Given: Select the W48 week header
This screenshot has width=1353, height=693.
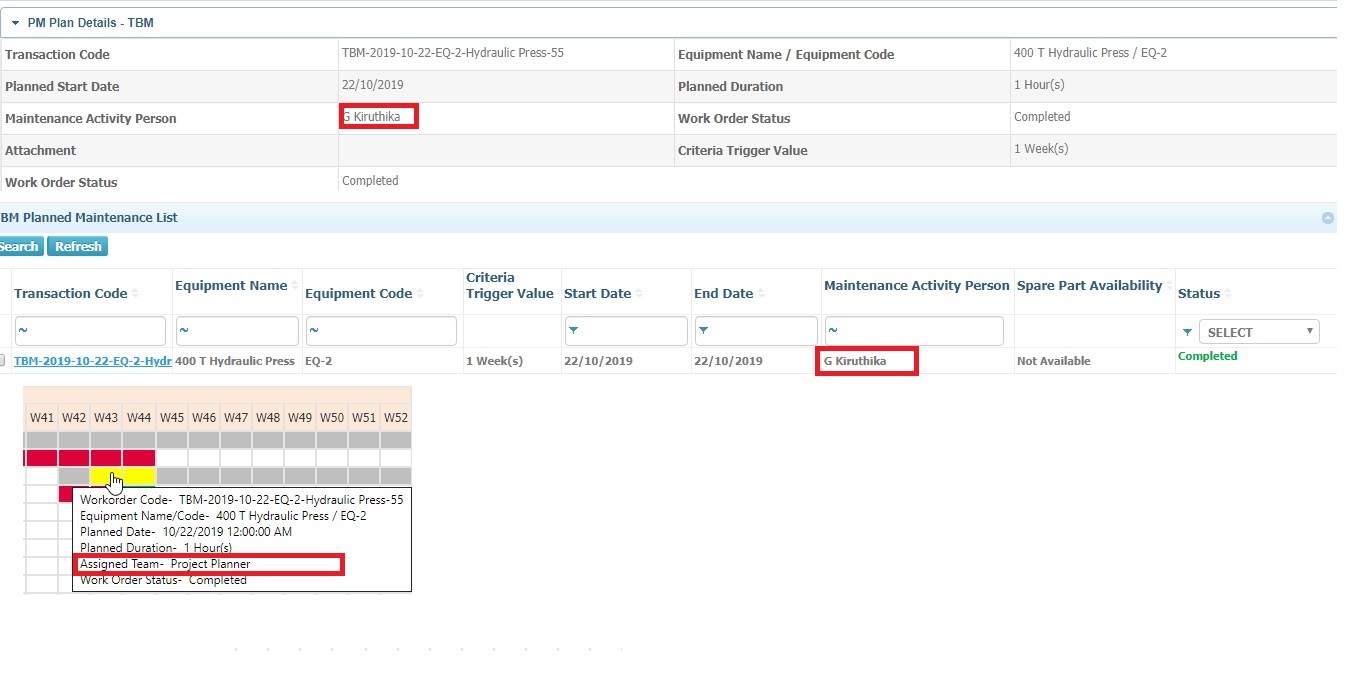Looking at the screenshot, I should [x=268, y=417].
